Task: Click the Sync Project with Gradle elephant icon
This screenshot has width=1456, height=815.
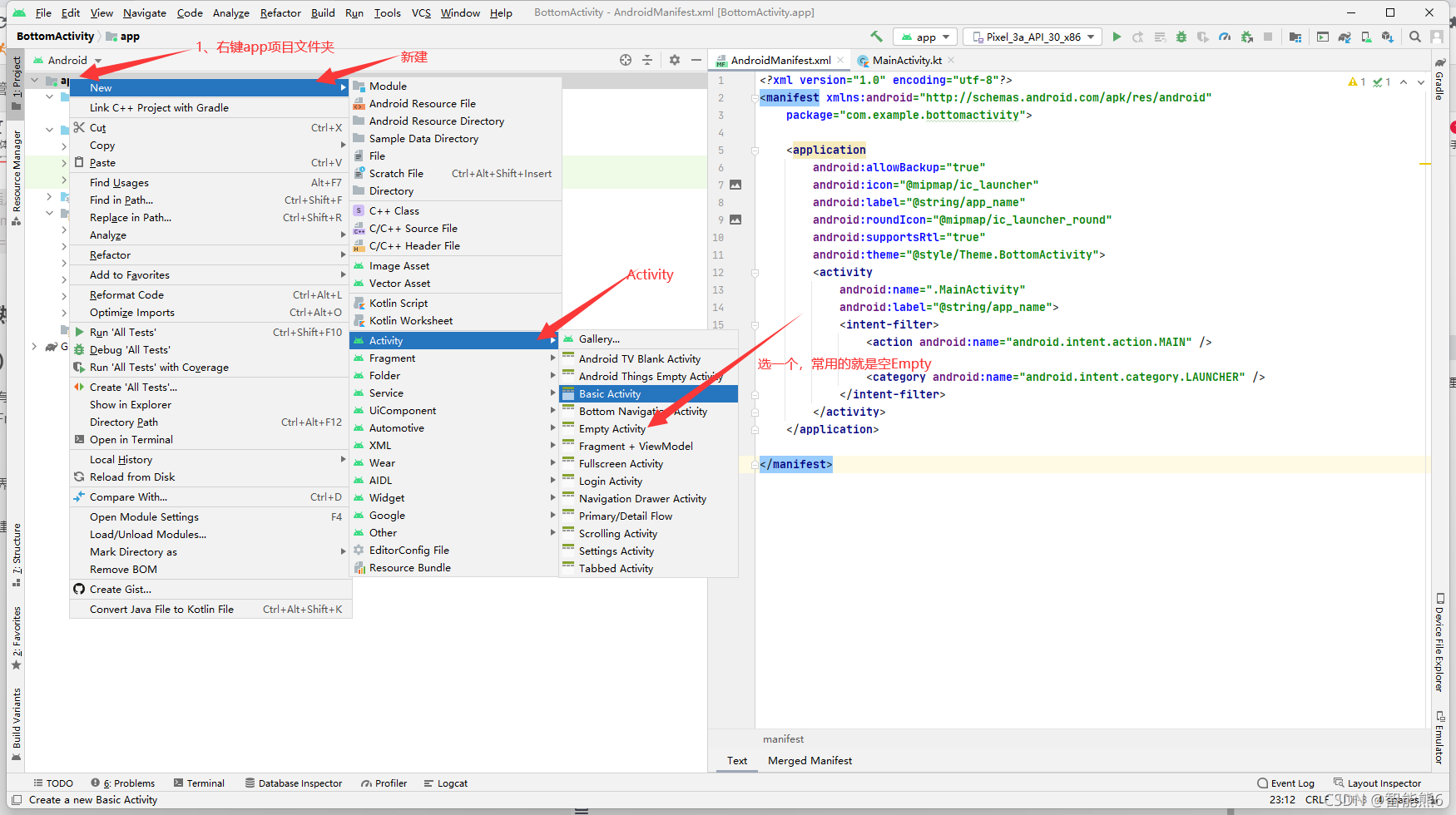Action: tap(1345, 37)
